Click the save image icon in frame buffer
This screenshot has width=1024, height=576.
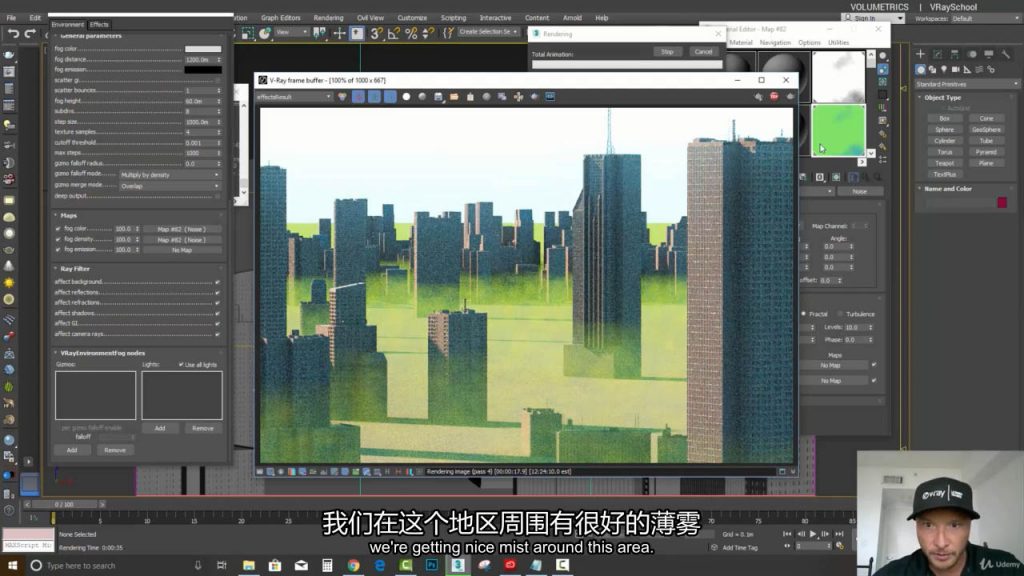point(438,97)
